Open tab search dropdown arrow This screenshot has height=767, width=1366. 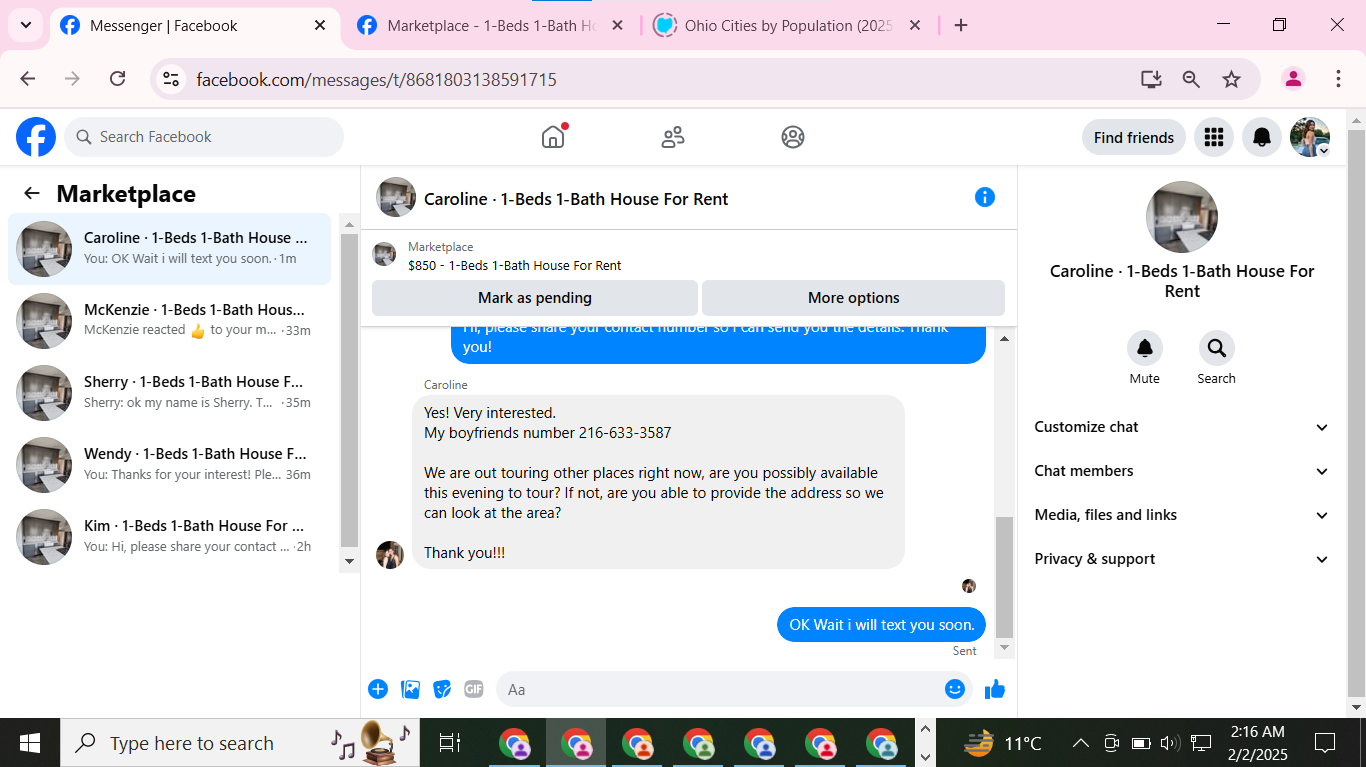(25, 25)
